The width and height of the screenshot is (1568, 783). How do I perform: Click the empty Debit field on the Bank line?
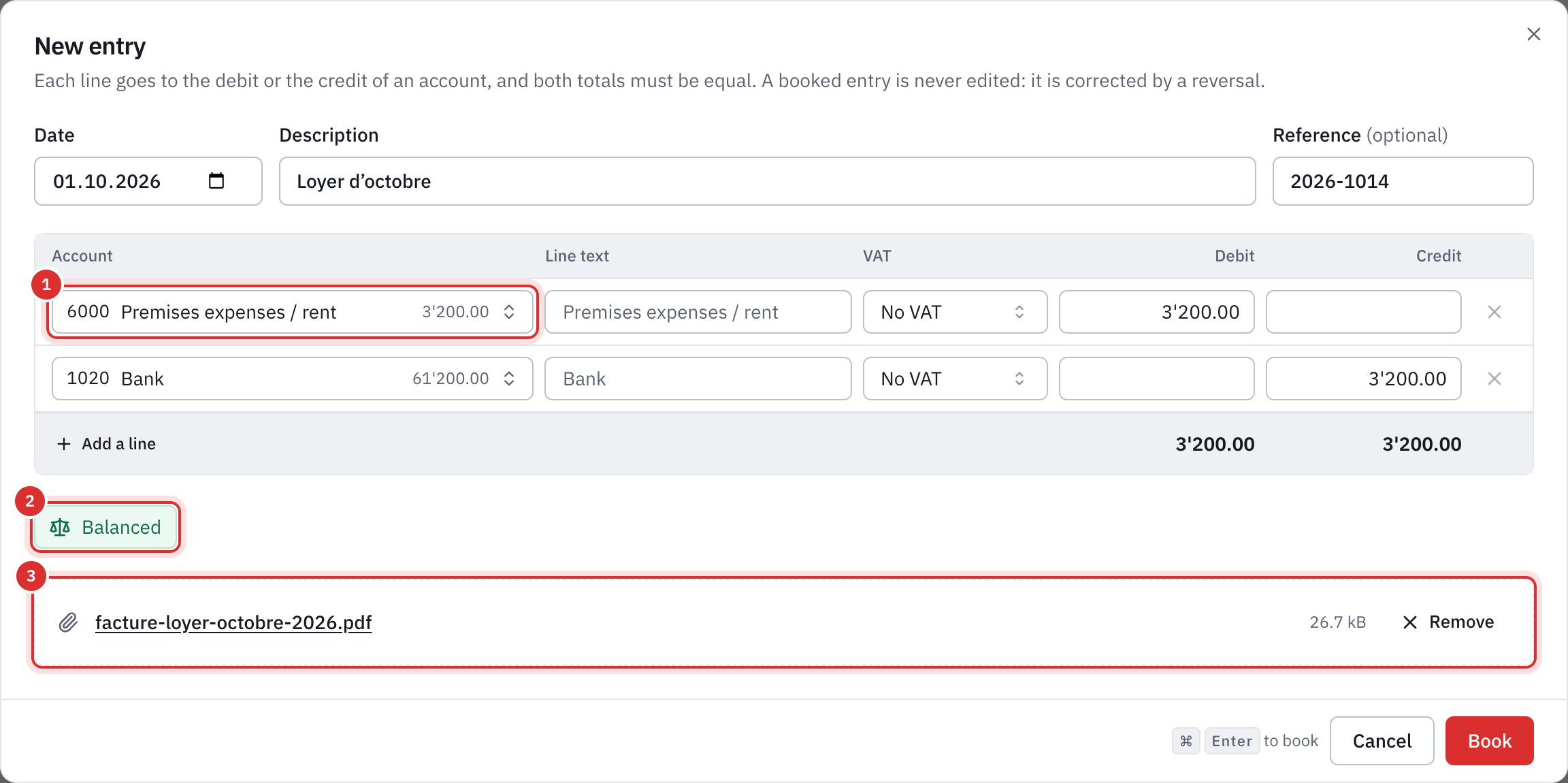[1156, 379]
